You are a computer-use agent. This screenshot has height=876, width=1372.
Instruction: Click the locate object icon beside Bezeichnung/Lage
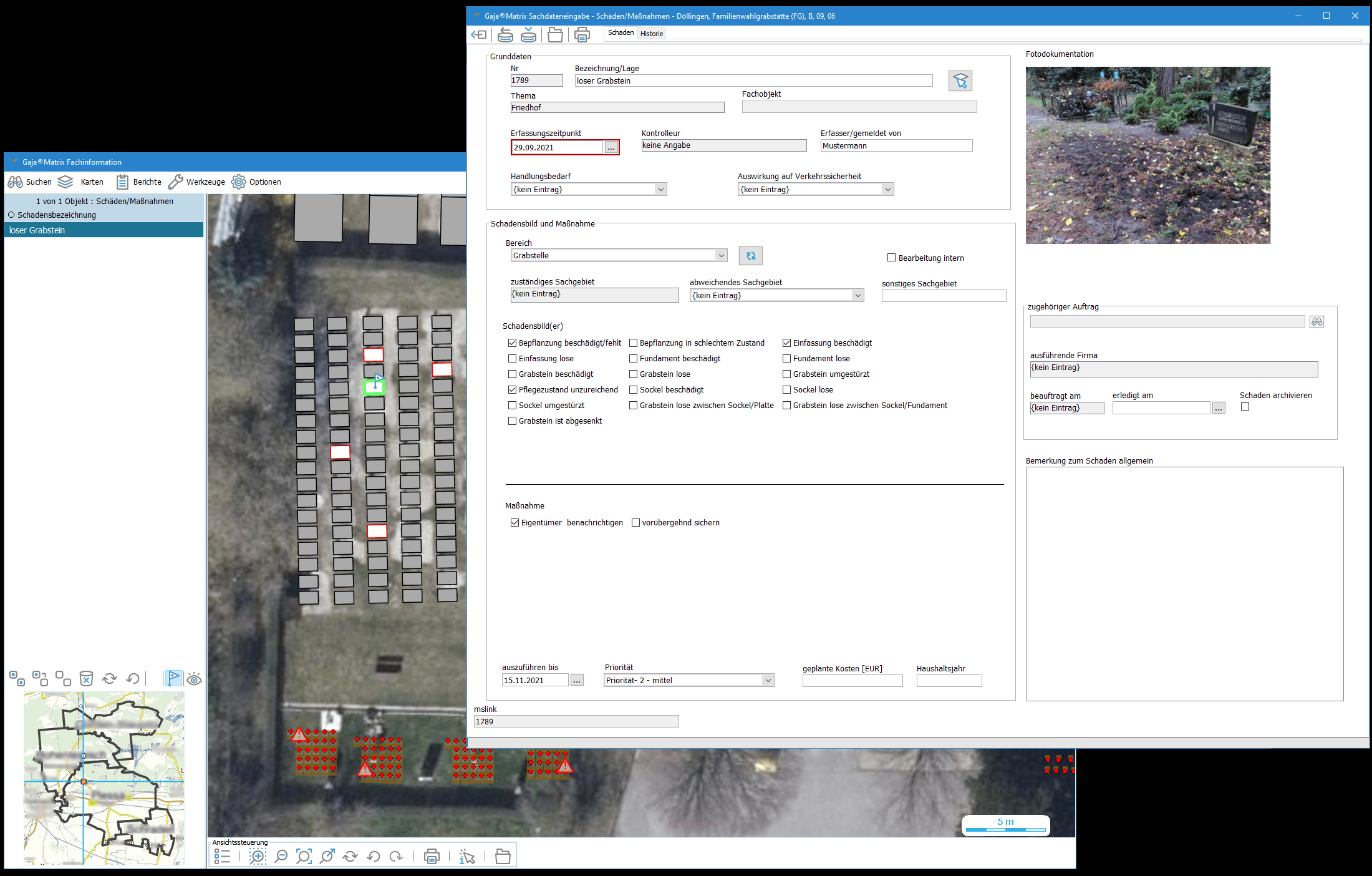[960, 81]
